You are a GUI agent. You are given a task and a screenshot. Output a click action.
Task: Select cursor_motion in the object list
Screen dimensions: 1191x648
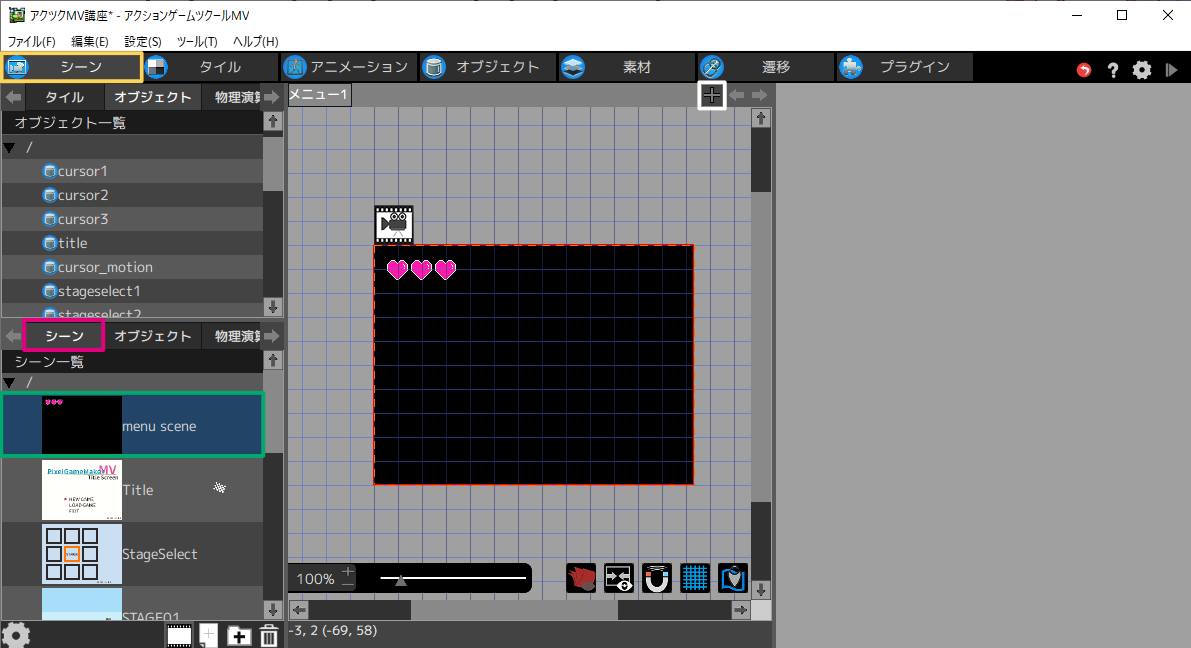[104, 267]
